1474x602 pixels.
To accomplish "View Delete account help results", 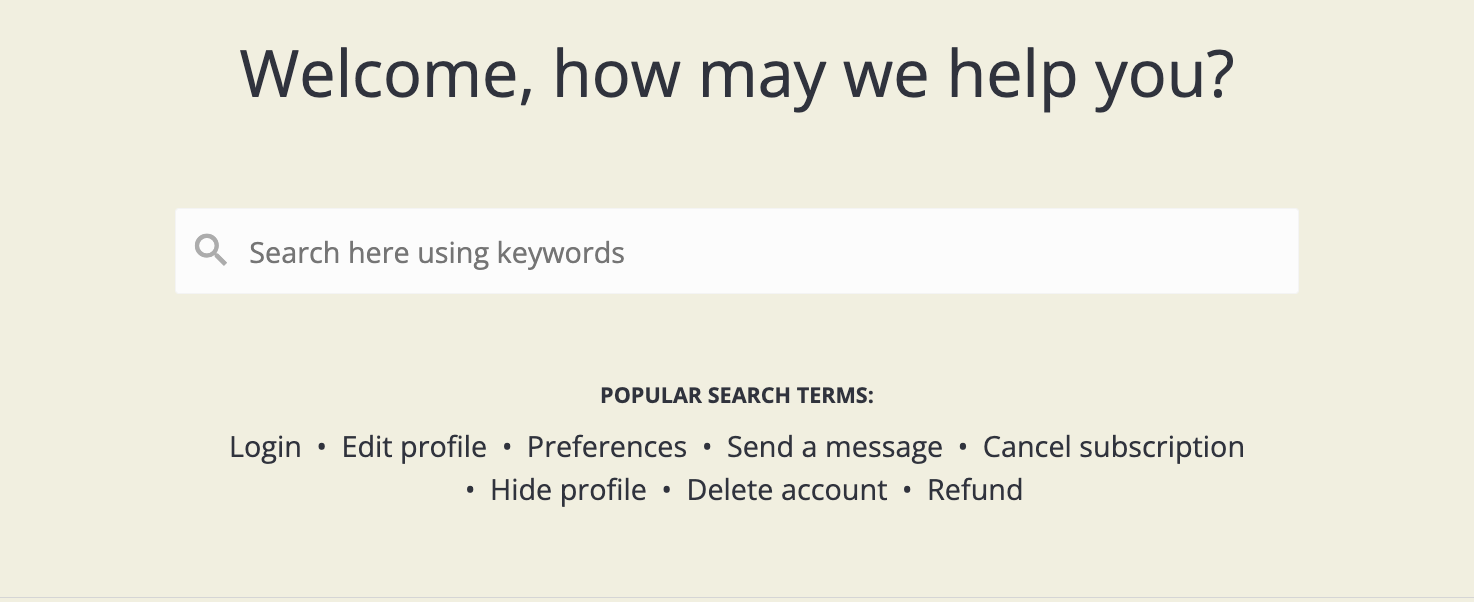I will pyautogui.click(x=787, y=490).
